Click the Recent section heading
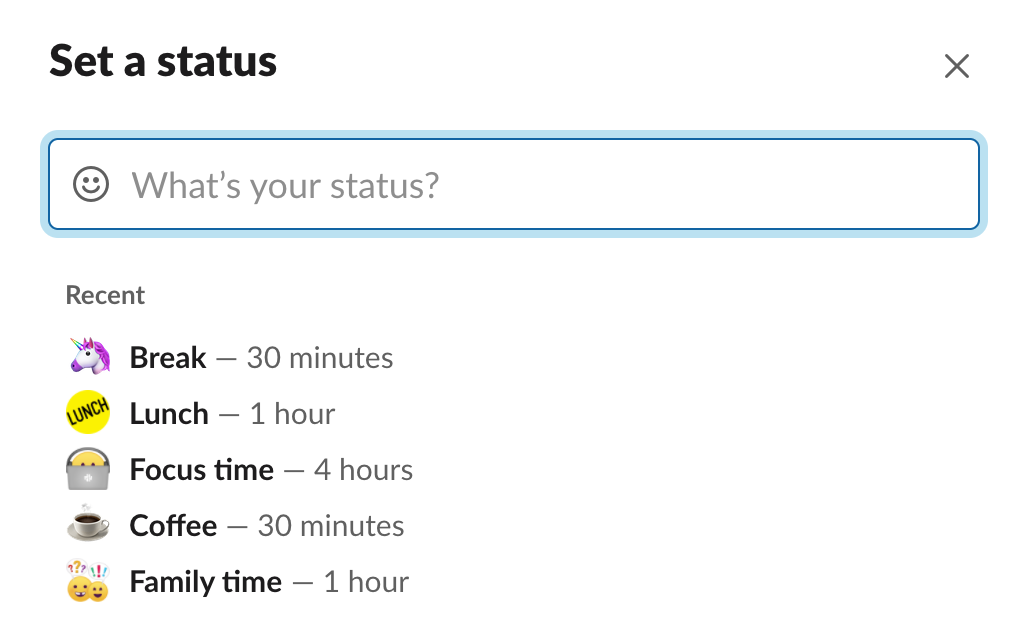Viewport: 1026px width, 641px height. tap(105, 295)
